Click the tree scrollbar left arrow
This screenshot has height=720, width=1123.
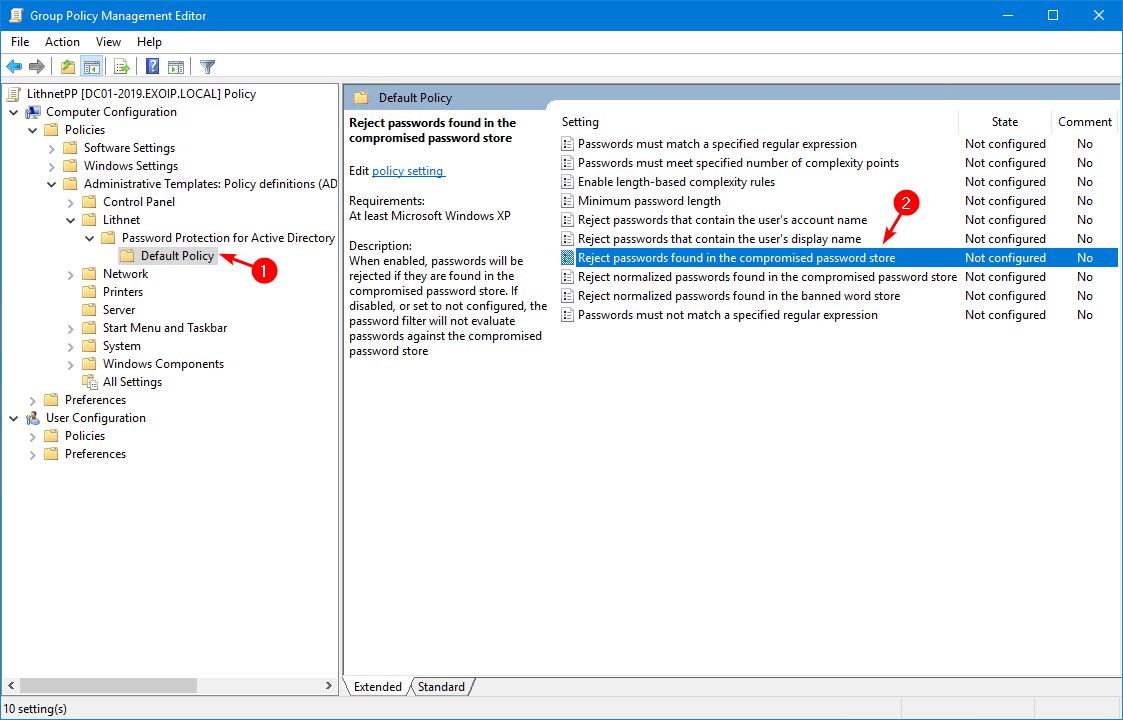coord(10,686)
